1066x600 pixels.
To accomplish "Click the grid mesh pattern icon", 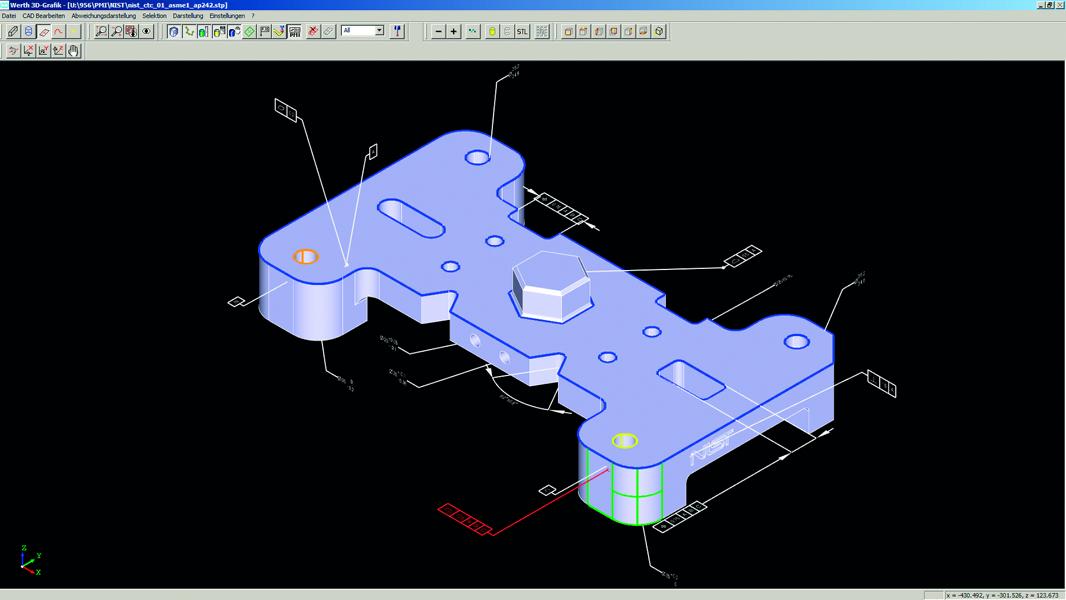I will (542, 31).
